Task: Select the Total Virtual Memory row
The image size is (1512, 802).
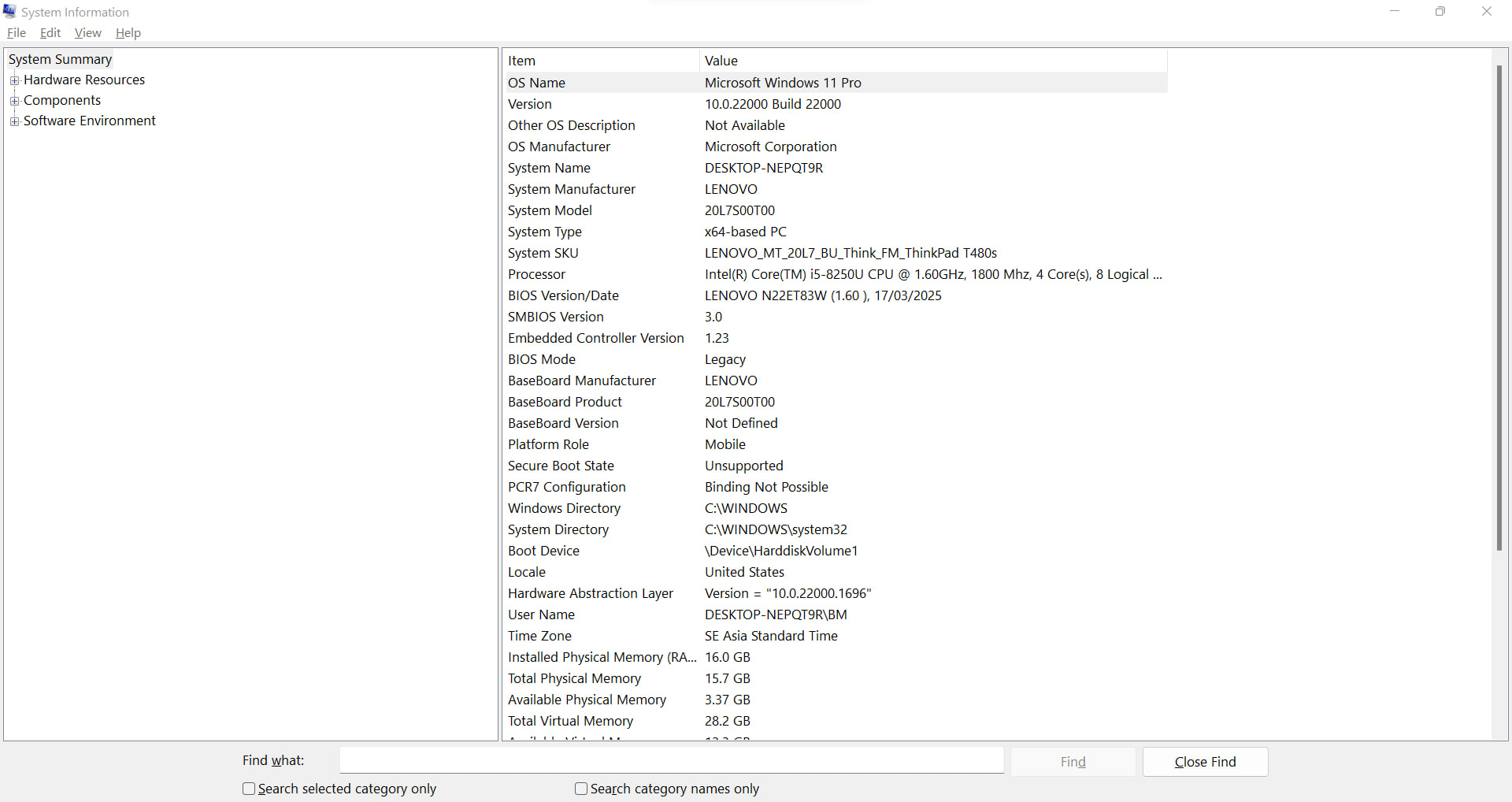Action: [836, 721]
